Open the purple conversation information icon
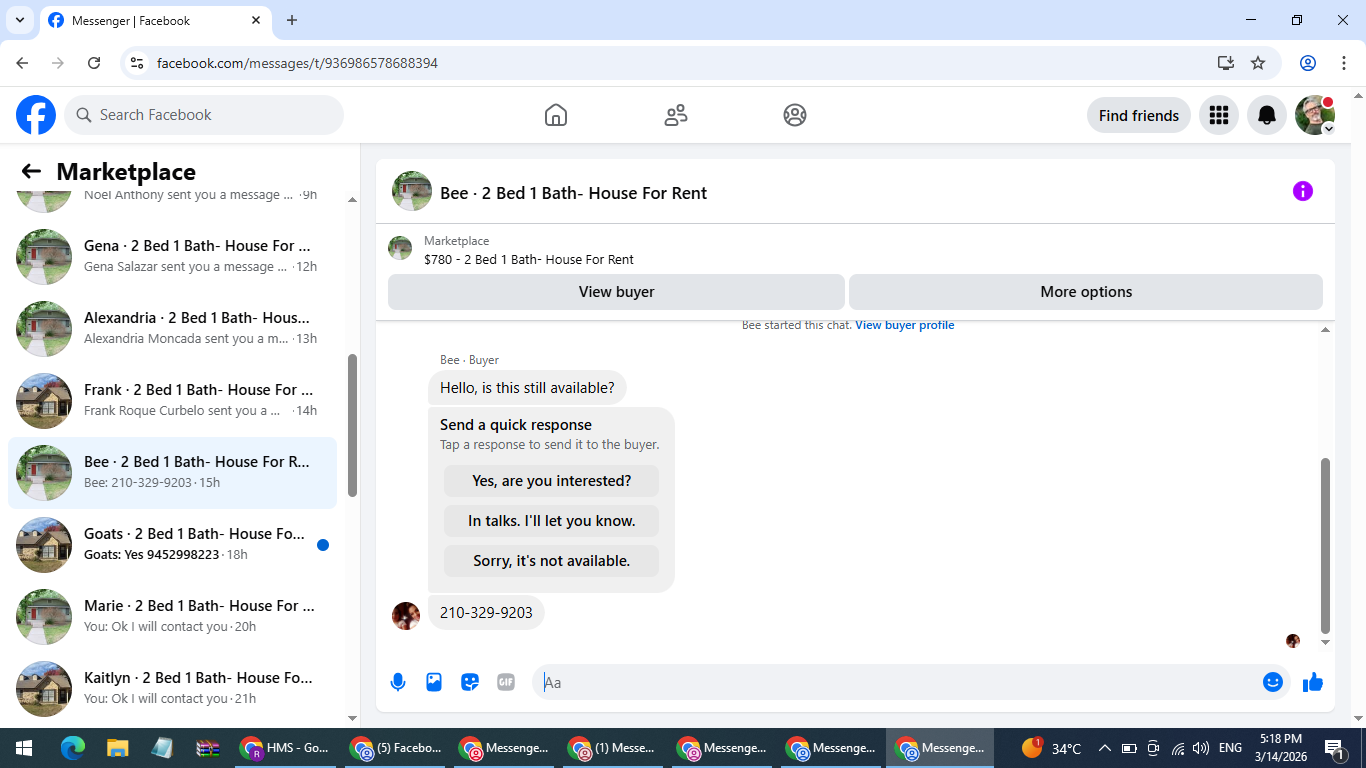The image size is (1366, 768). (x=1302, y=191)
